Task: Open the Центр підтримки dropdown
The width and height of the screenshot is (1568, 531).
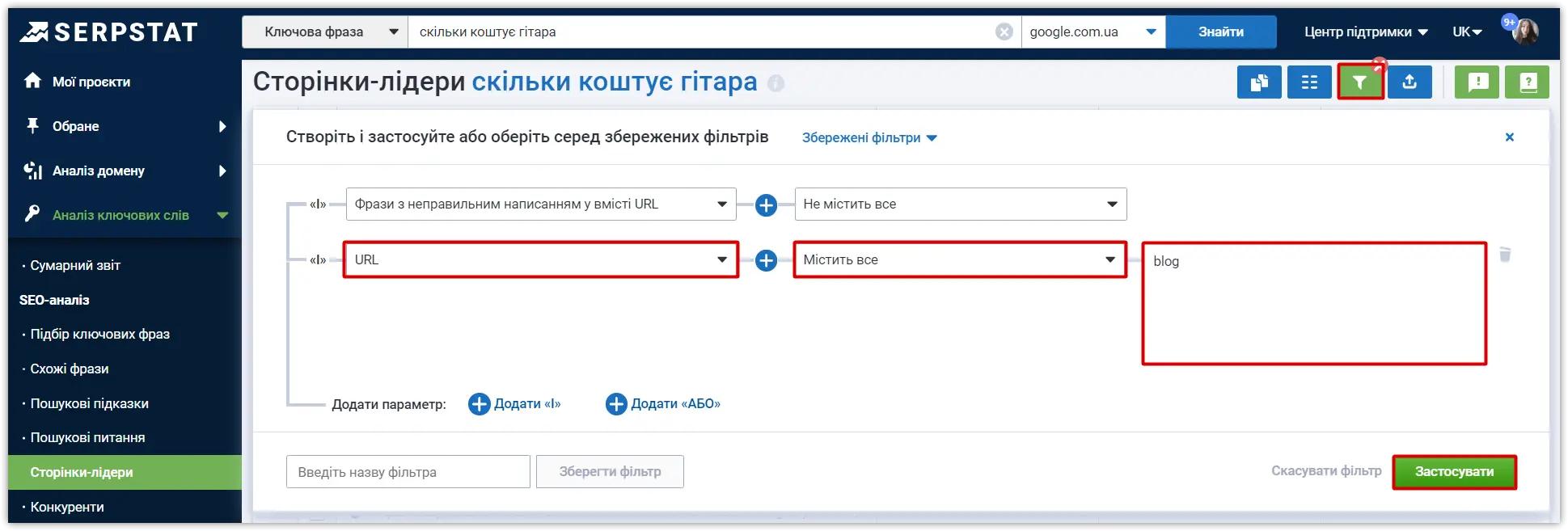Action: point(1366,32)
